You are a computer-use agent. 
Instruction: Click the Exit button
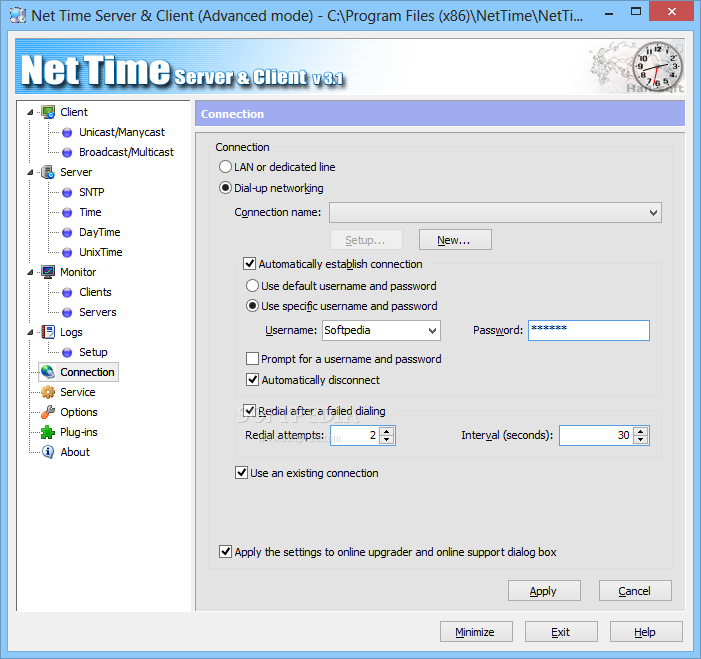point(561,632)
